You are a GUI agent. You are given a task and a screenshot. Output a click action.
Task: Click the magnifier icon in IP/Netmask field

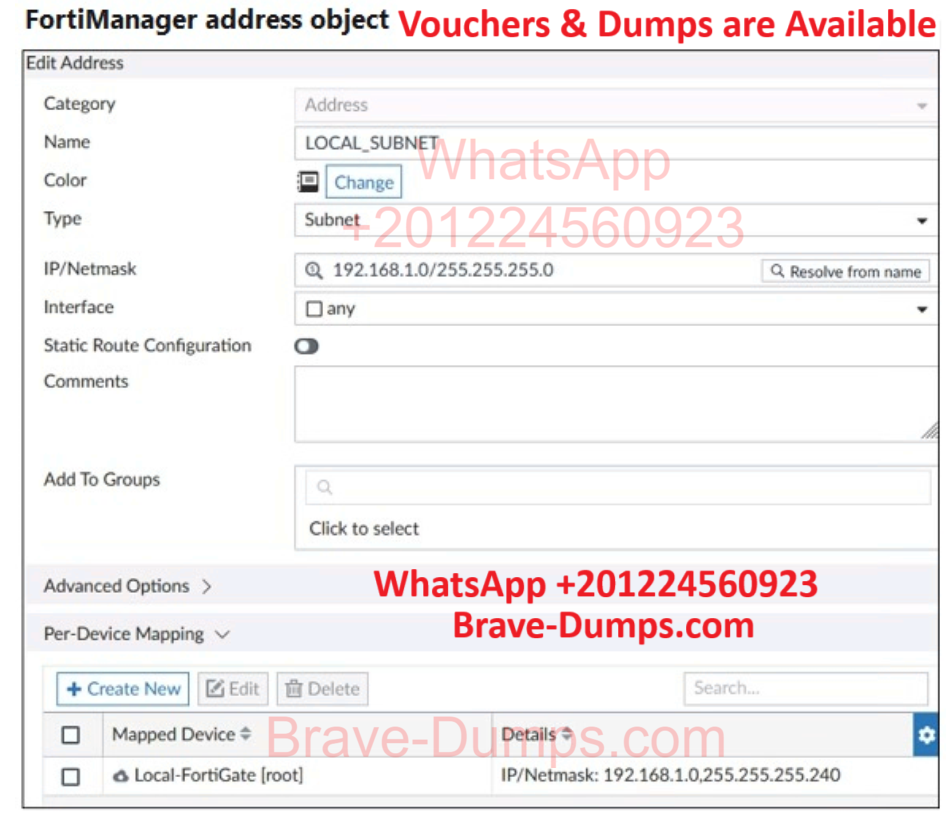point(315,271)
